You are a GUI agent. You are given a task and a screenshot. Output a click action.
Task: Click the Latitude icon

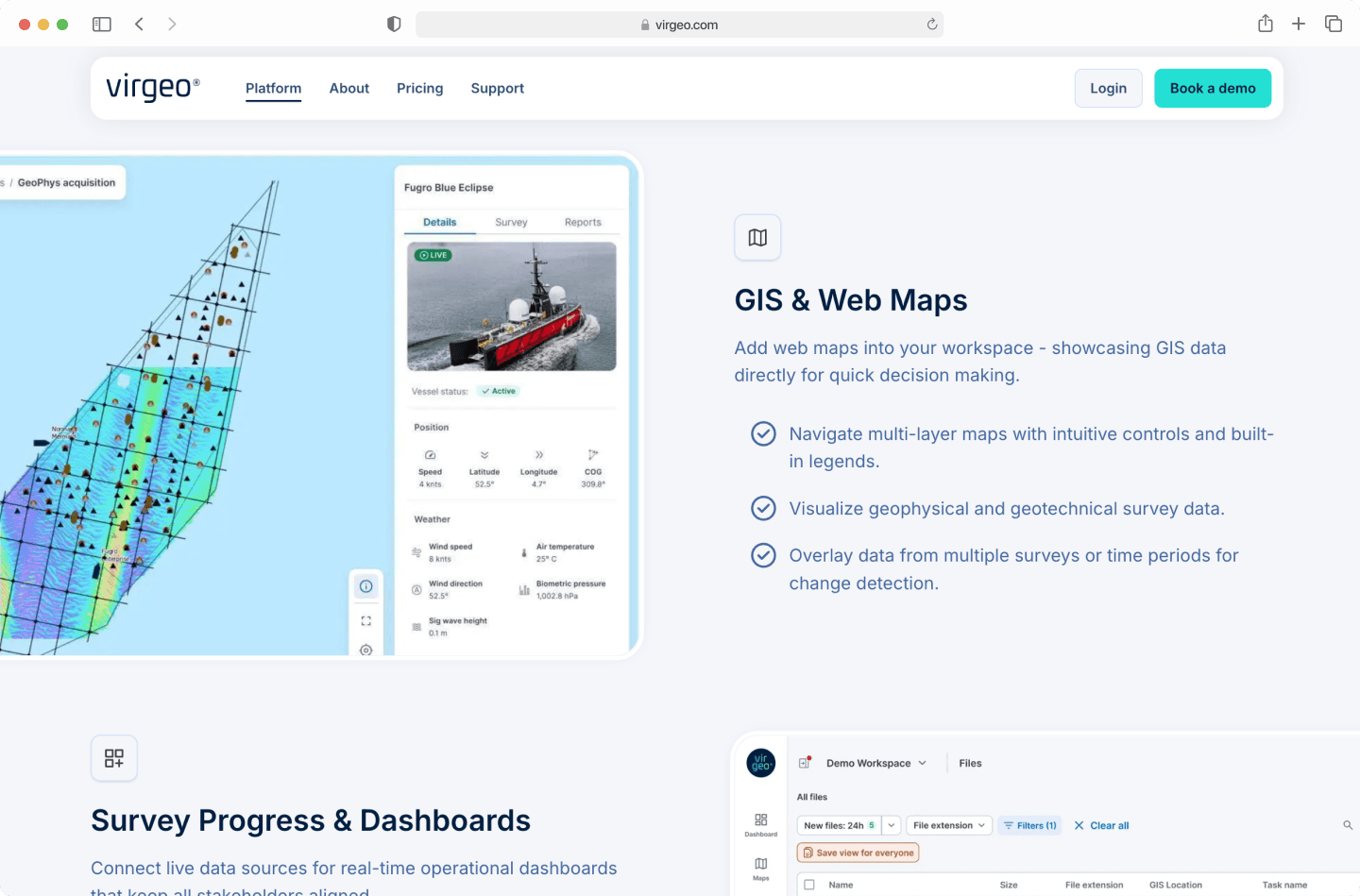(484, 455)
